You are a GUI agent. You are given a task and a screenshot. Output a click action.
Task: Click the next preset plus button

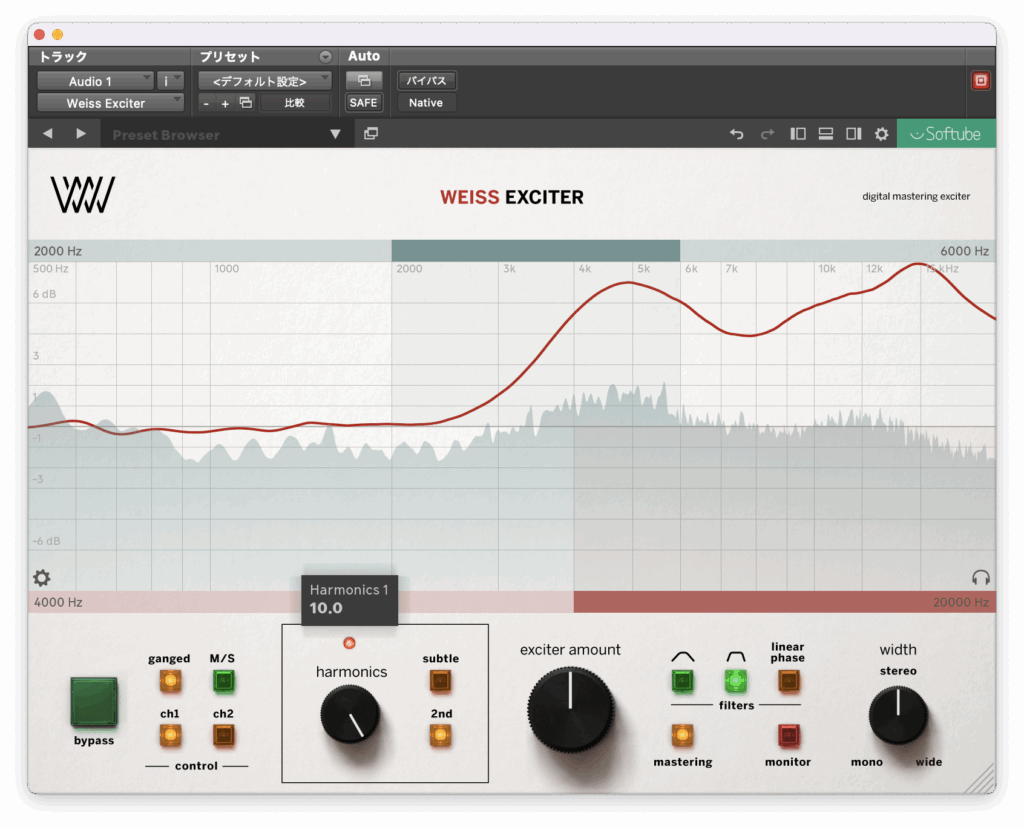pos(225,103)
